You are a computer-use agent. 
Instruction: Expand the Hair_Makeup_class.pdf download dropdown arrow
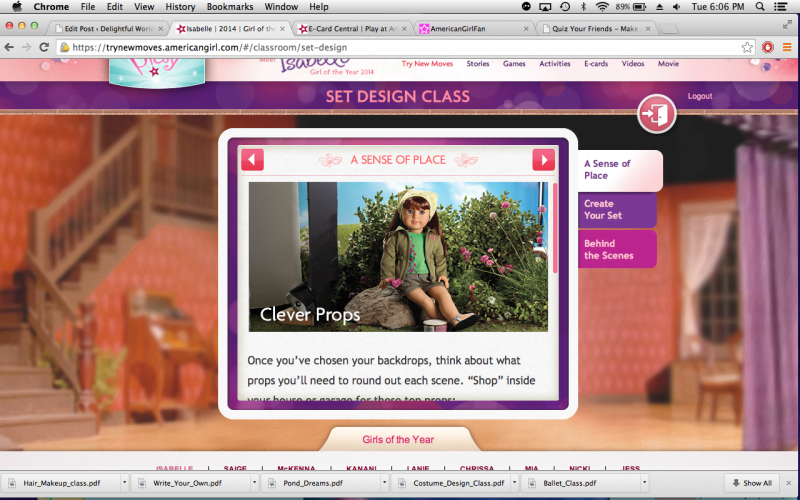click(x=124, y=483)
